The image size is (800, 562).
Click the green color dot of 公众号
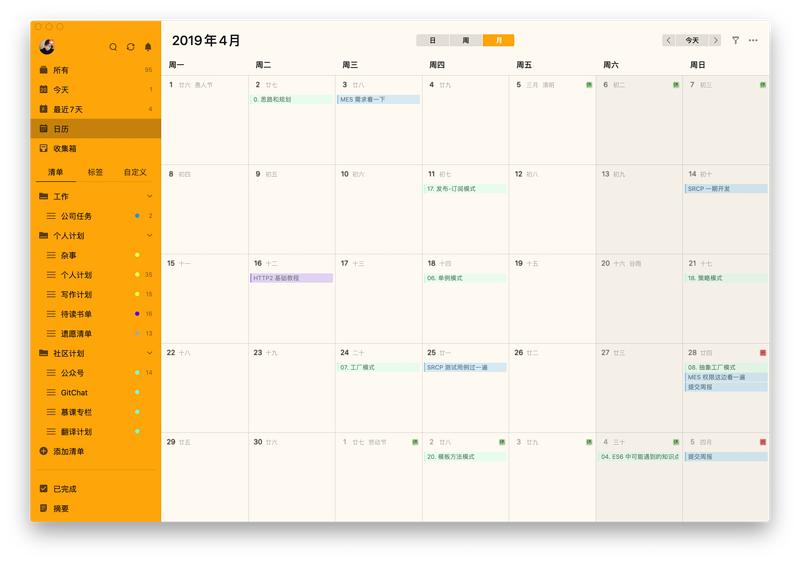(x=137, y=372)
